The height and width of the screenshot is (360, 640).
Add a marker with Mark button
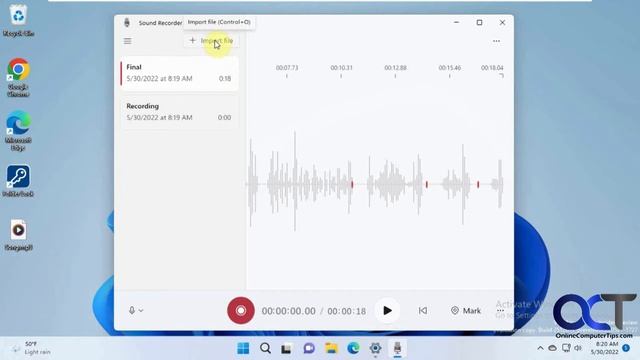pos(466,311)
